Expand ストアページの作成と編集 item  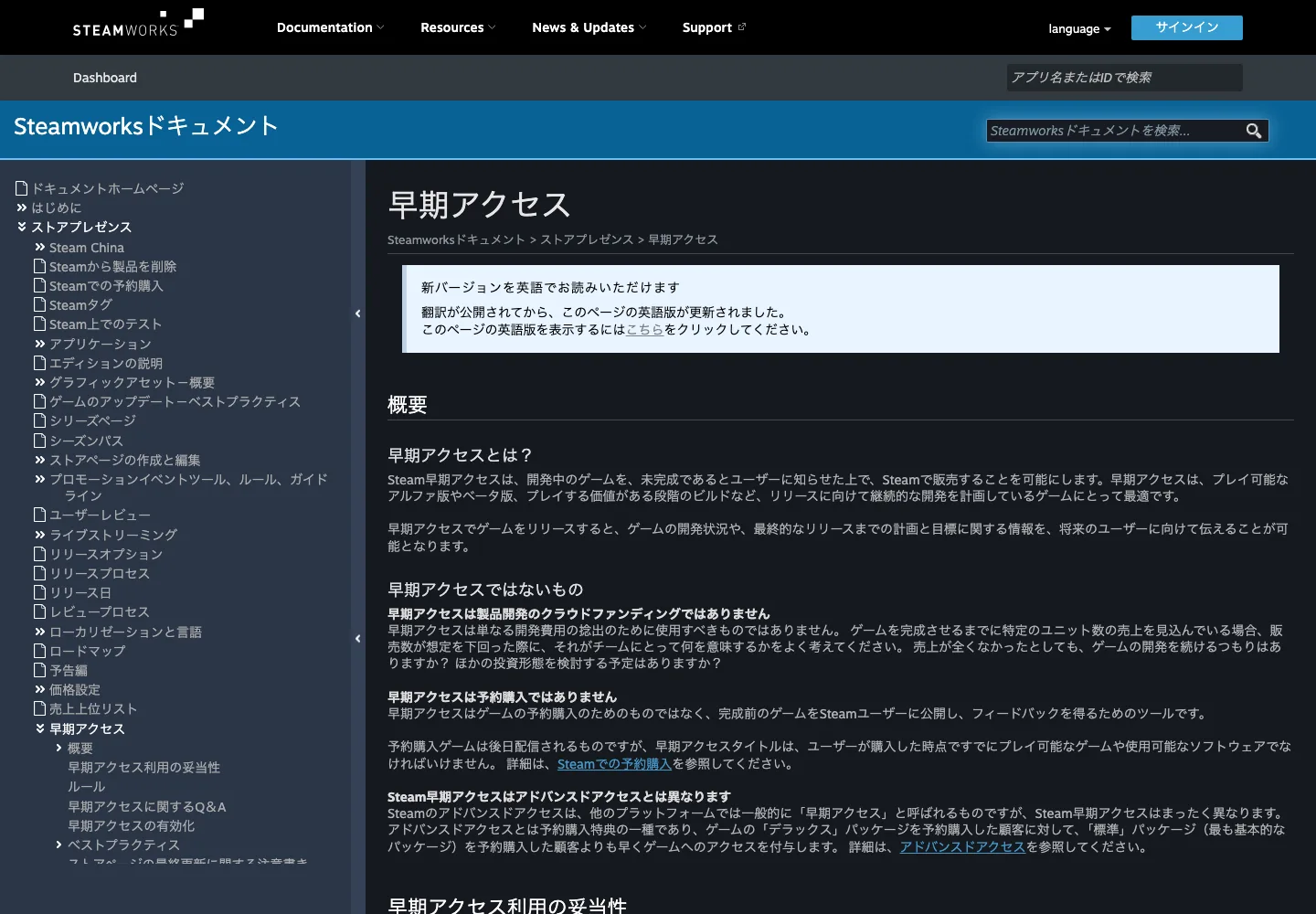[40, 460]
